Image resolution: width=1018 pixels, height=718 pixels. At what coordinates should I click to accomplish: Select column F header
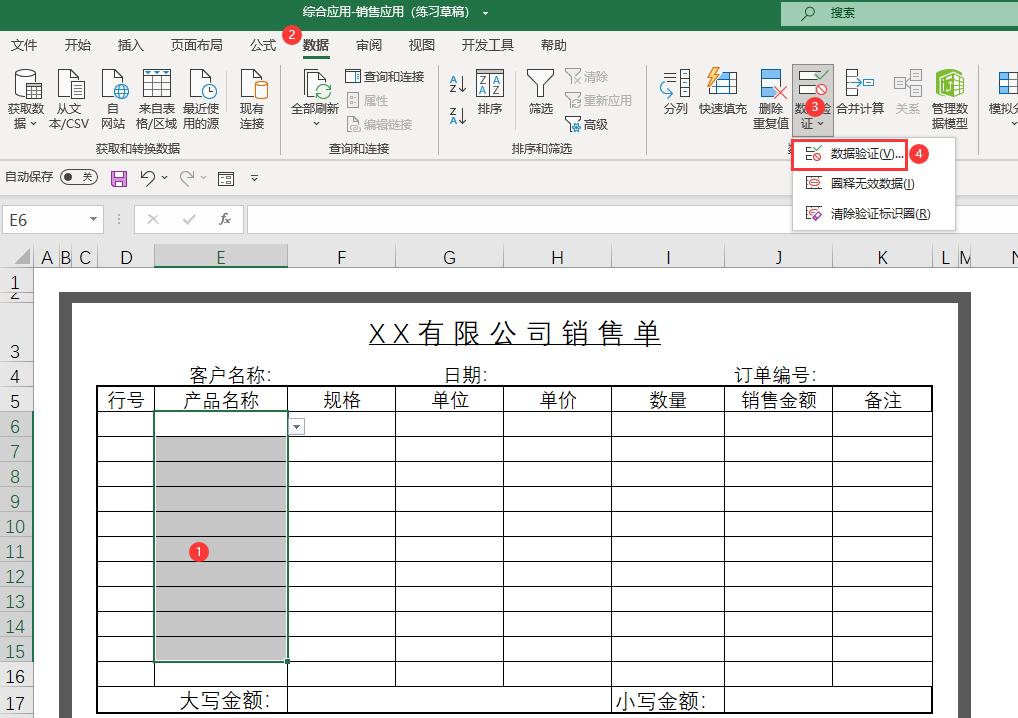[341, 257]
